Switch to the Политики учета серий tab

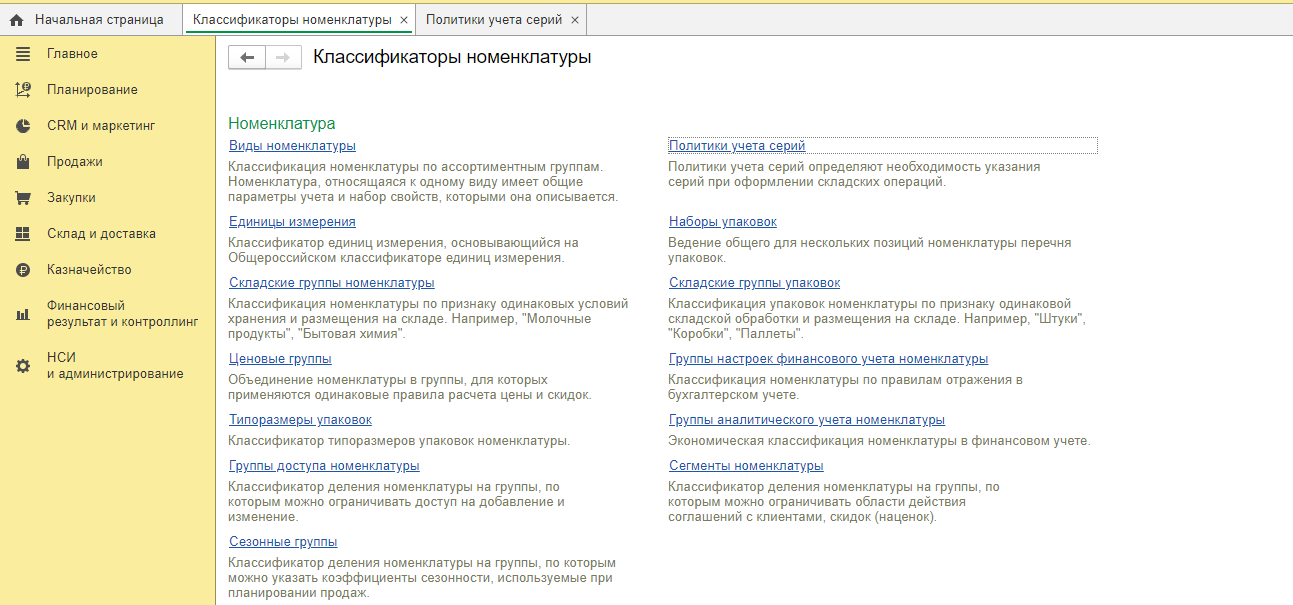(493, 20)
